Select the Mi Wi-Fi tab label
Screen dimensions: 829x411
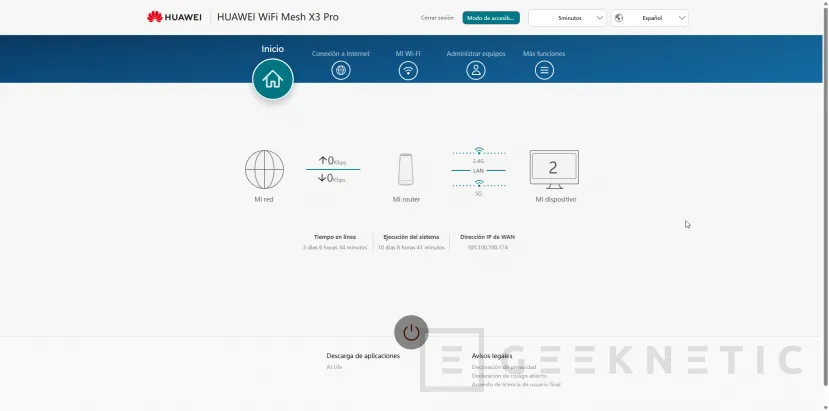point(408,53)
